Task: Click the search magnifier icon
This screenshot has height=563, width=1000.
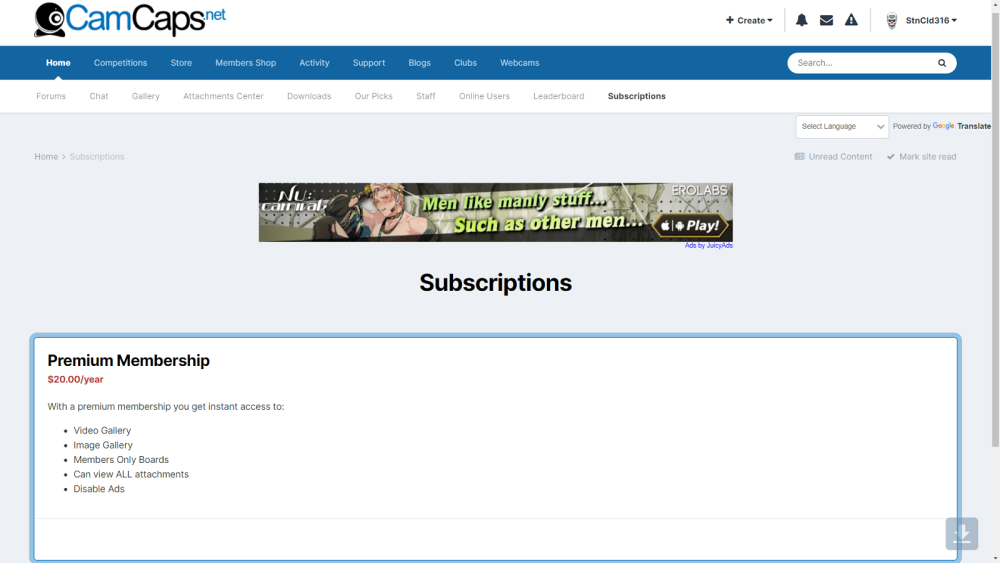Action: click(x=942, y=63)
